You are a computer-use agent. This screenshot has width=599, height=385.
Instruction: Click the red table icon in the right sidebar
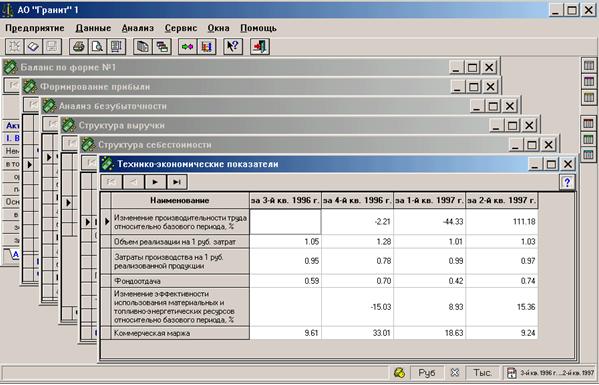[589, 123]
